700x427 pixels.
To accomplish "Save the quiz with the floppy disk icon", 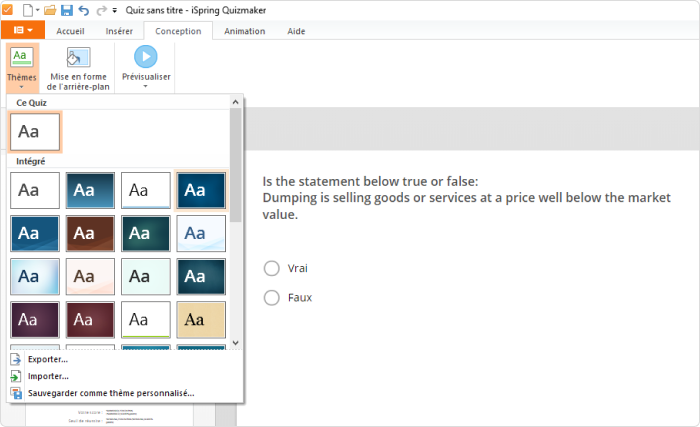I will click(x=67, y=10).
